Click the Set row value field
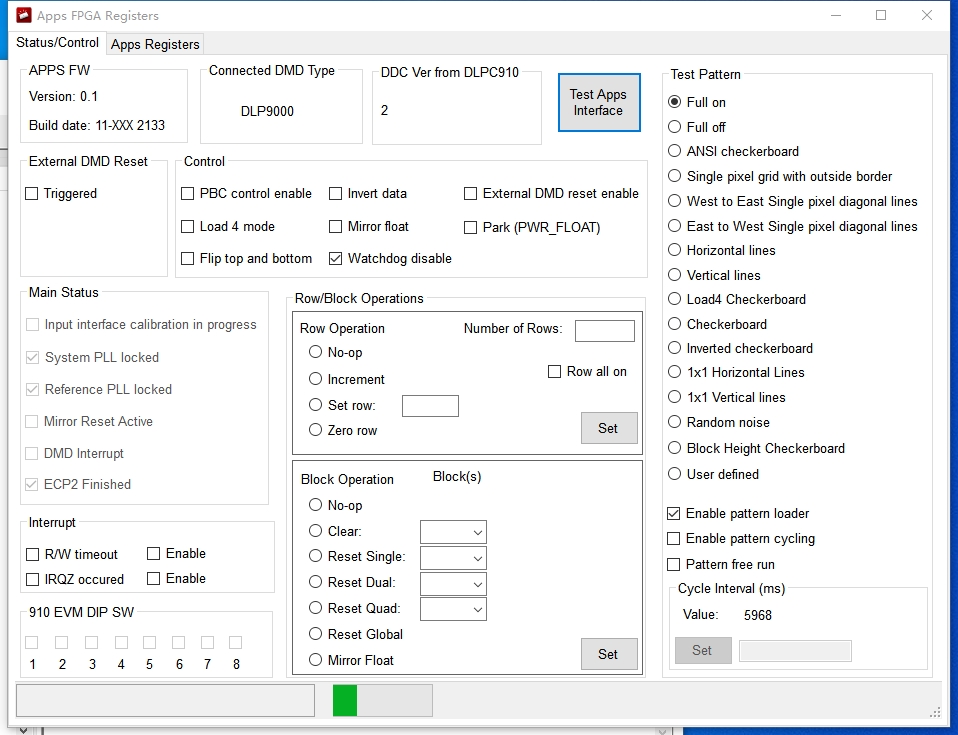Image resolution: width=958 pixels, height=735 pixels. click(x=430, y=406)
